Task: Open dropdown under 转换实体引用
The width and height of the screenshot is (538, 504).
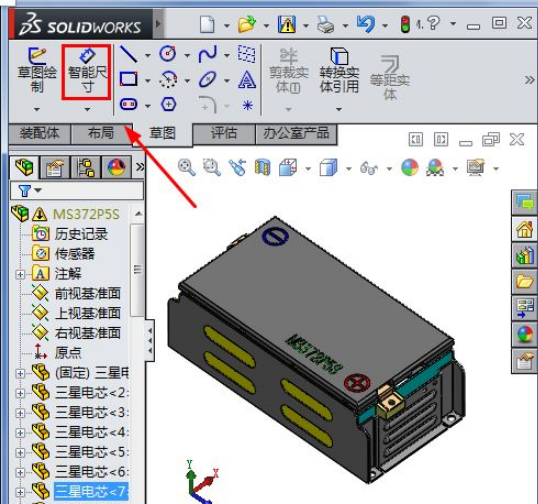Action: click(x=339, y=109)
